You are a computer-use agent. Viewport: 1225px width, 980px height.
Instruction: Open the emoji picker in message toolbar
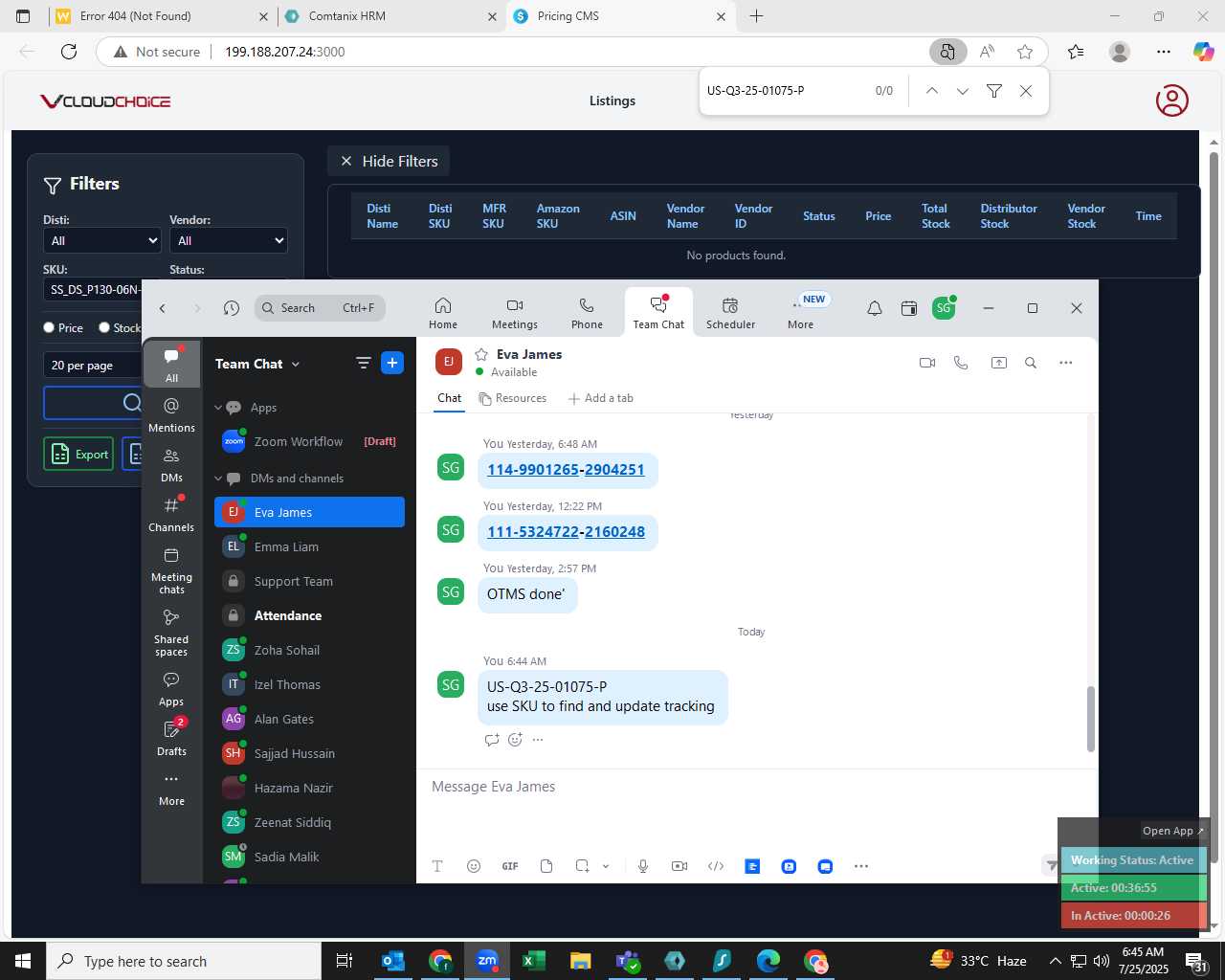click(473, 866)
